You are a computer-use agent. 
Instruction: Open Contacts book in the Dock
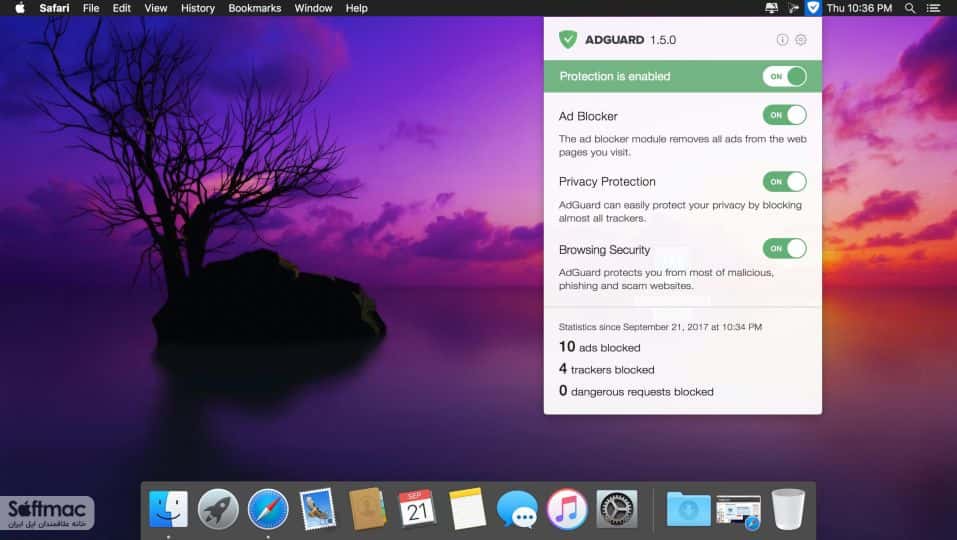pyautogui.click(x=367, y=508)
